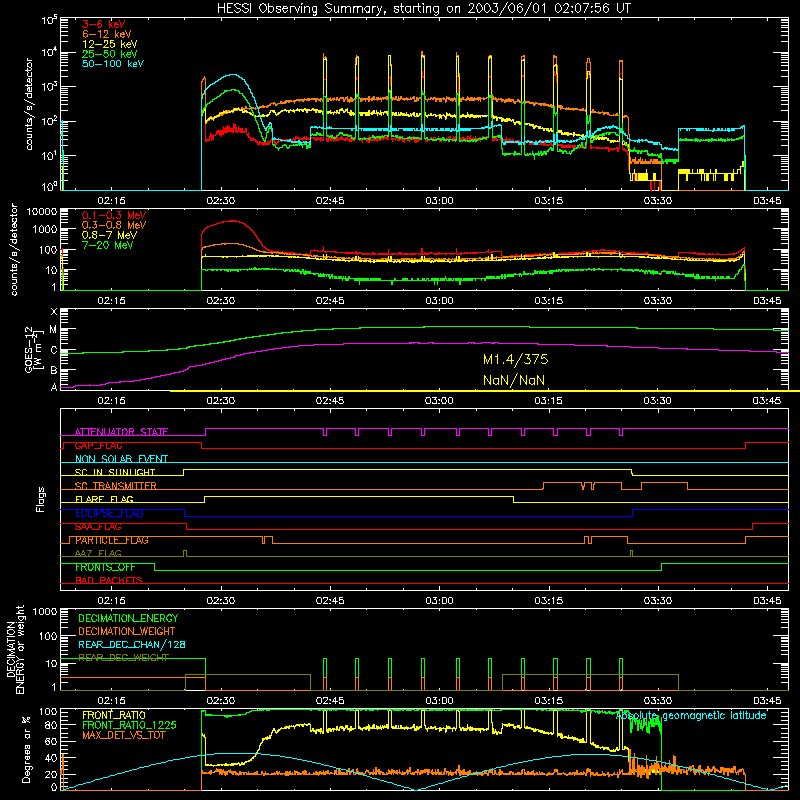
Task: Select the green FRONT_RATIO_1225 legend label
Action: coord(129,725)
